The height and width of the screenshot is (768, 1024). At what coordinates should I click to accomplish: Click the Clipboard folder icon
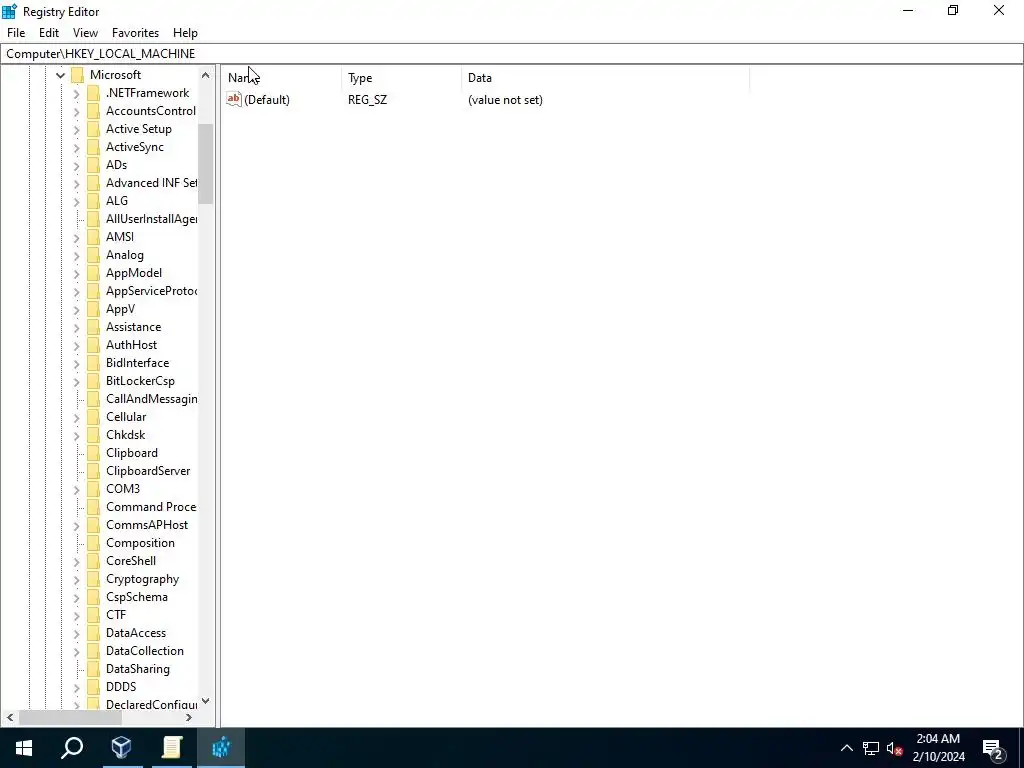tap(93, 453)
